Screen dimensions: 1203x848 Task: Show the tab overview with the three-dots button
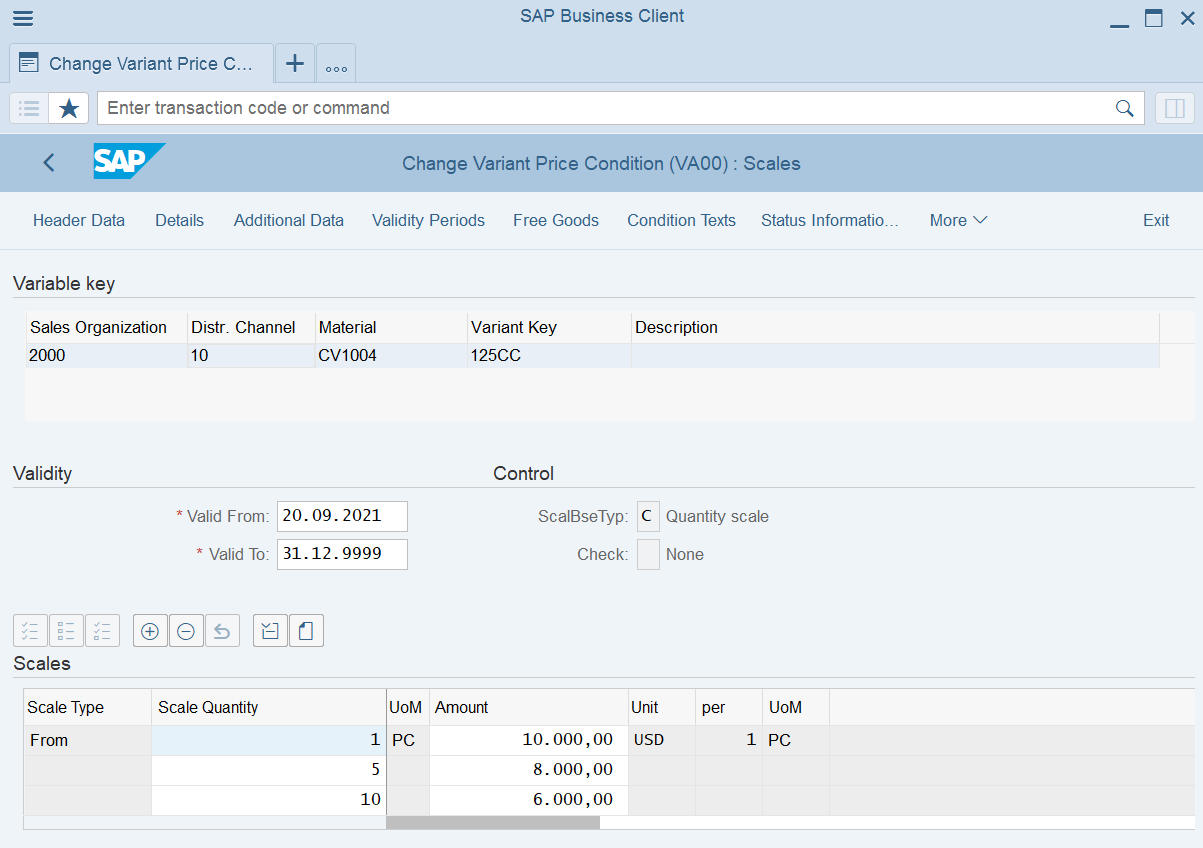click(x=336, y=64)
